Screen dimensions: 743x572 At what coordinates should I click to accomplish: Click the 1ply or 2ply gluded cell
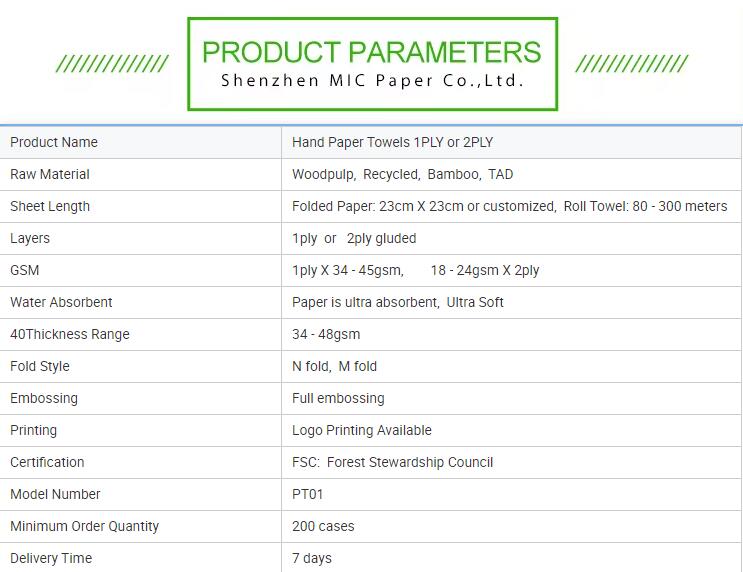tap(511, 238)
